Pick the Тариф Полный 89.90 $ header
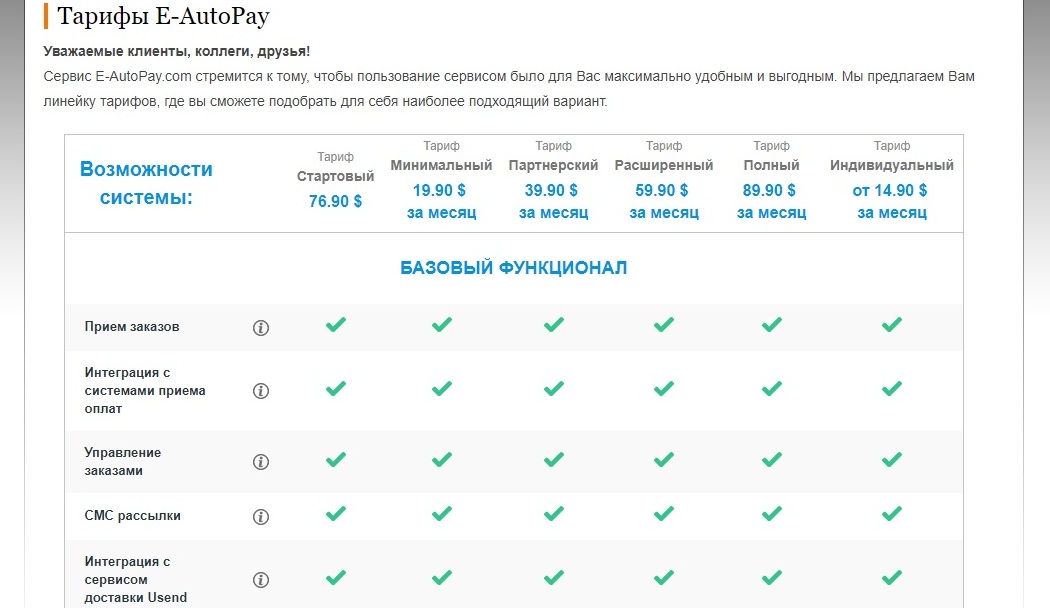 tap(771, 180)
